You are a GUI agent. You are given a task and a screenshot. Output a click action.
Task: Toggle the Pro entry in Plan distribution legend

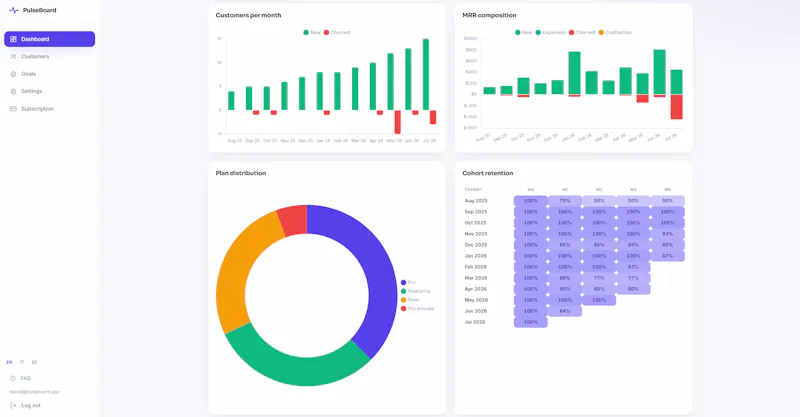click(x=408, y=282)
